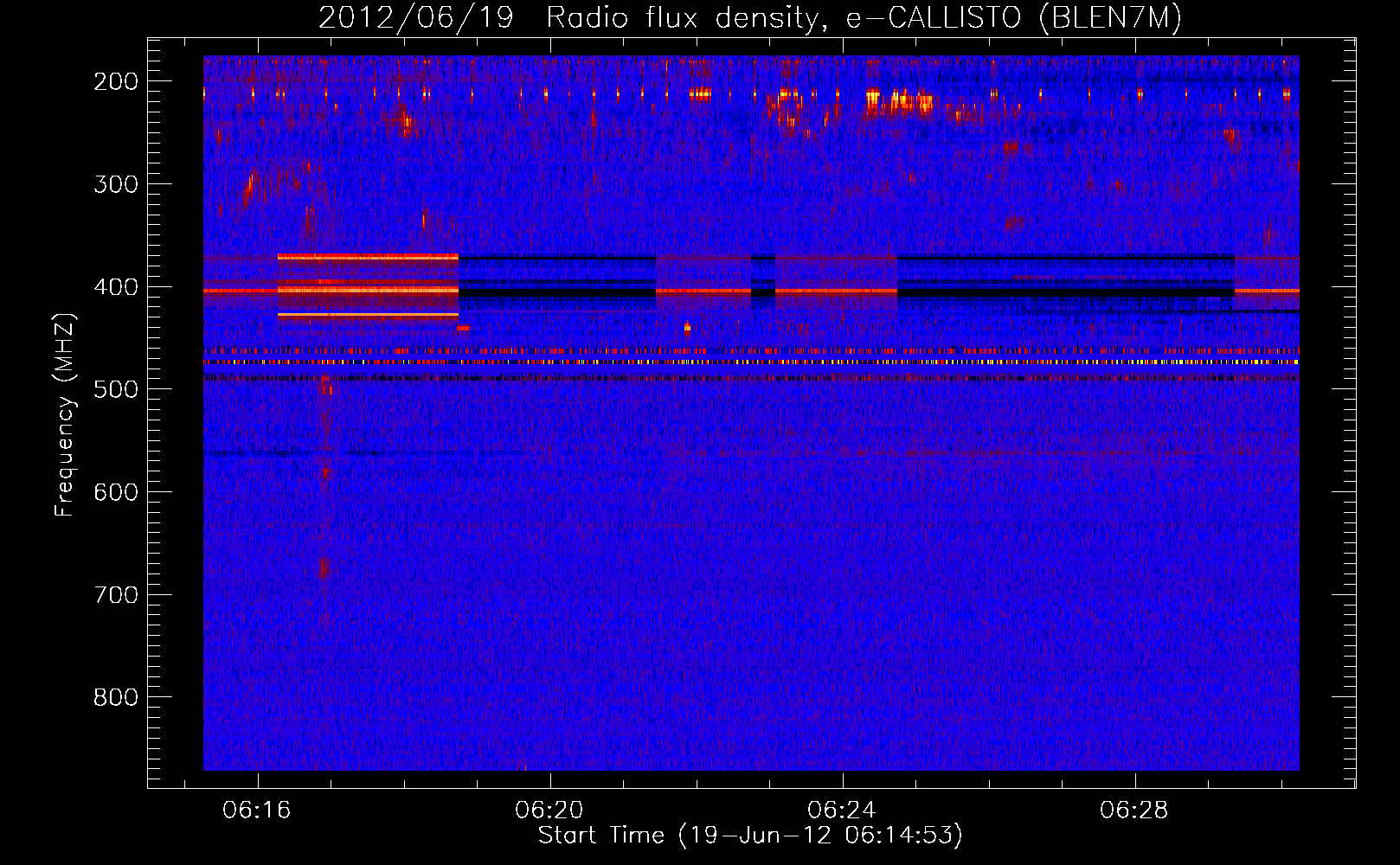Click the 200 frequency tick label
This screenshot has height=865, width=1400.
click(x=116, y=81)
